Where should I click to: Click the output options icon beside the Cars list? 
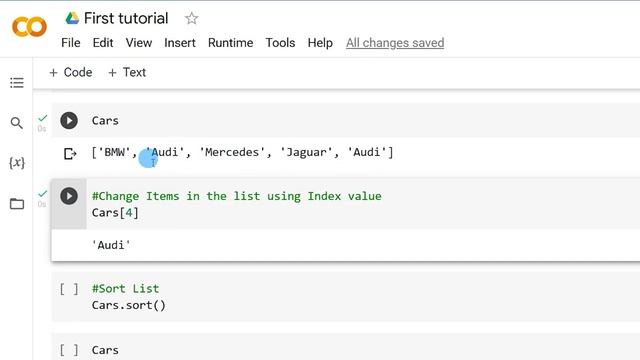(x=70, y=153)
